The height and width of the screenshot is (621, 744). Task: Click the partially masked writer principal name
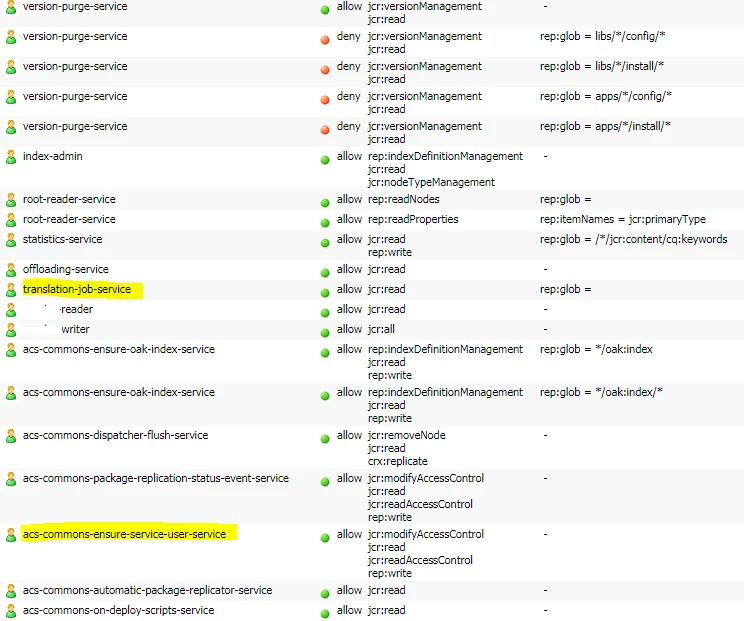pyautogui.click(x=75, y=329)
